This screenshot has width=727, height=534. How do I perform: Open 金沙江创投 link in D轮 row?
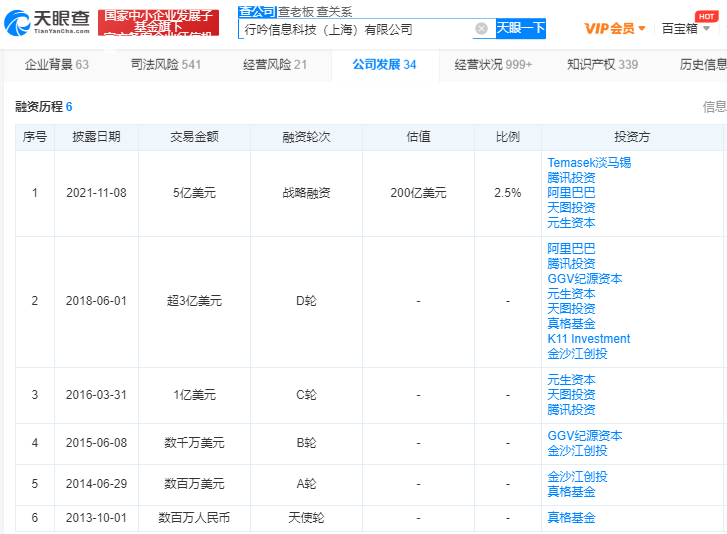point(577,354)
